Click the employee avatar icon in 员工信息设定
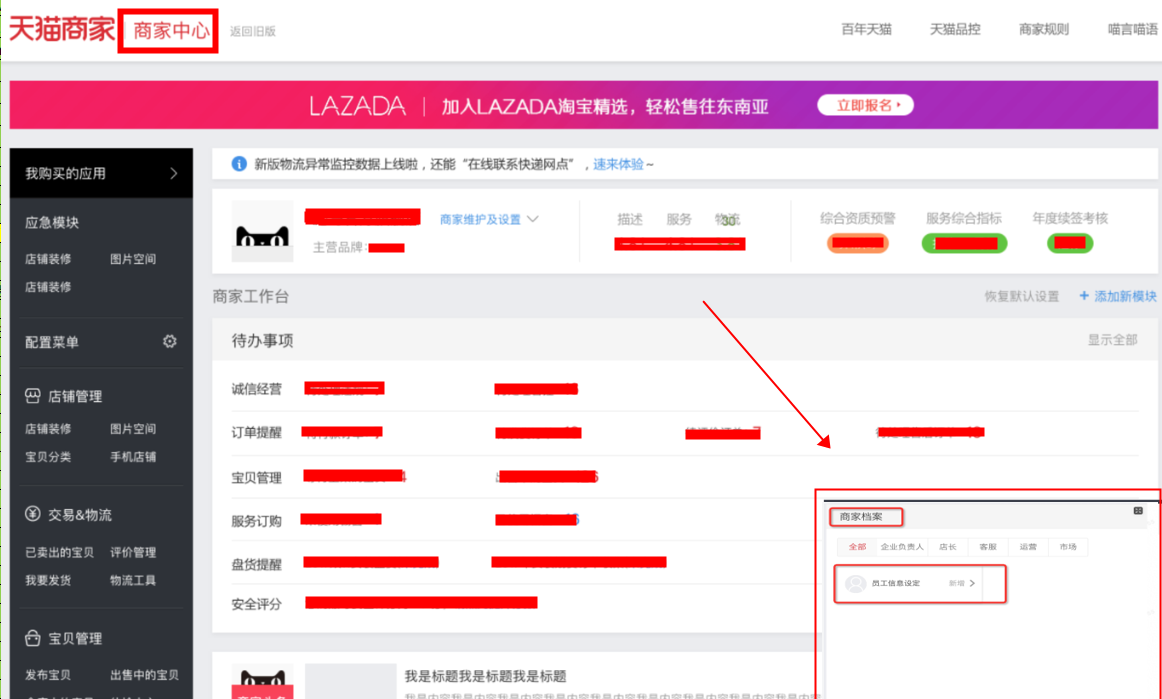This screenshot has height=699, width=1162. point(856,583)
